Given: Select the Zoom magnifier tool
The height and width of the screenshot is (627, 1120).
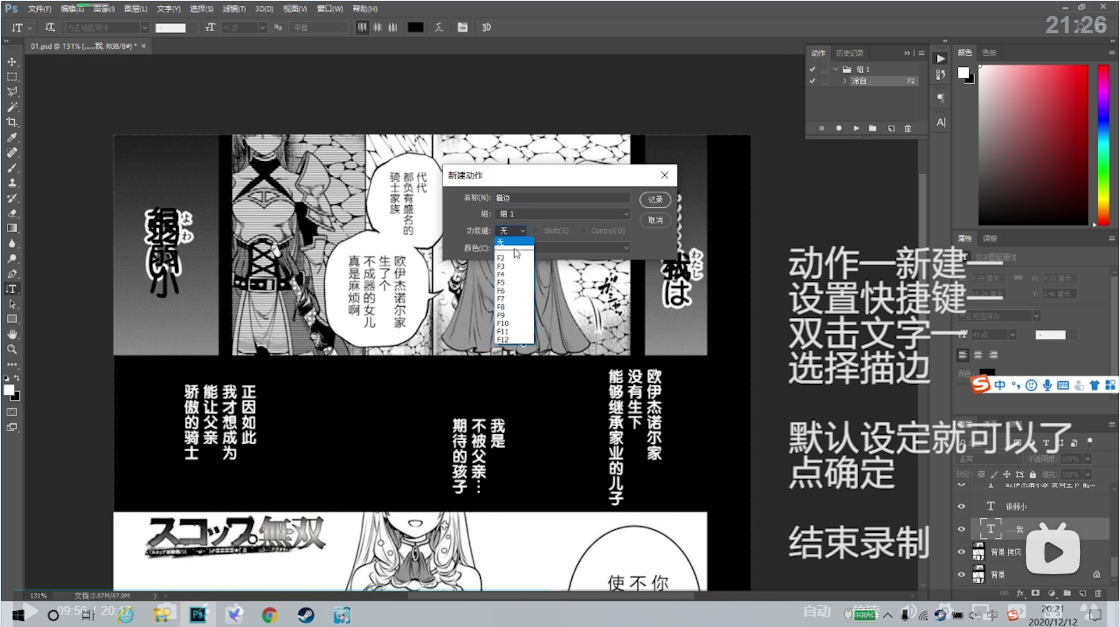Looking at the screenshot, I should pyautogui.click(x=12, y=349).
